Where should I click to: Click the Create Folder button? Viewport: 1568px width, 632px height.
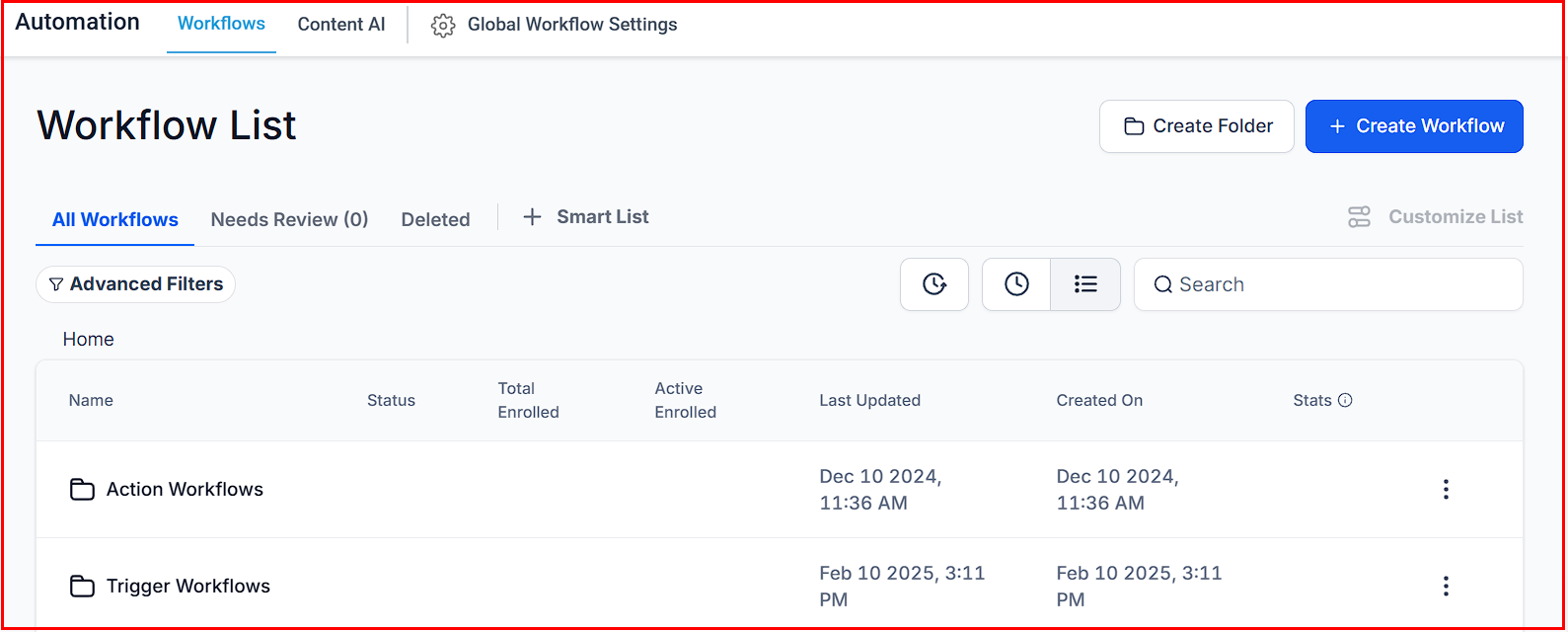pos(1196,126)
